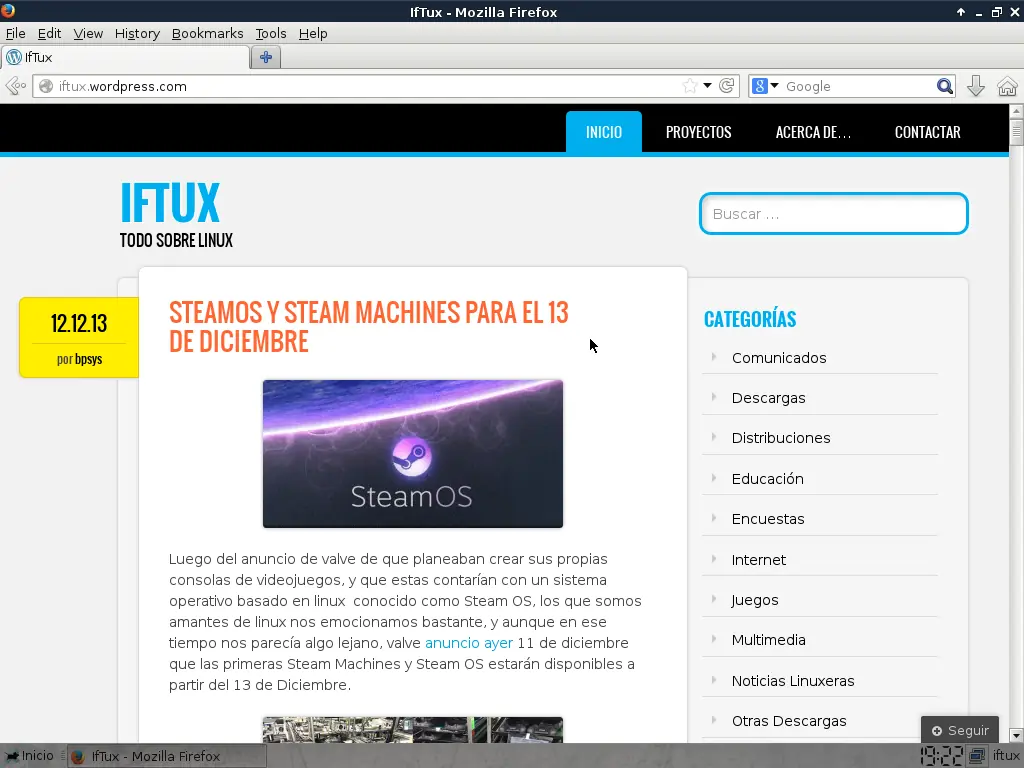
Task: Click the scrollbar up arrow
Action: tap(1016, 111)
